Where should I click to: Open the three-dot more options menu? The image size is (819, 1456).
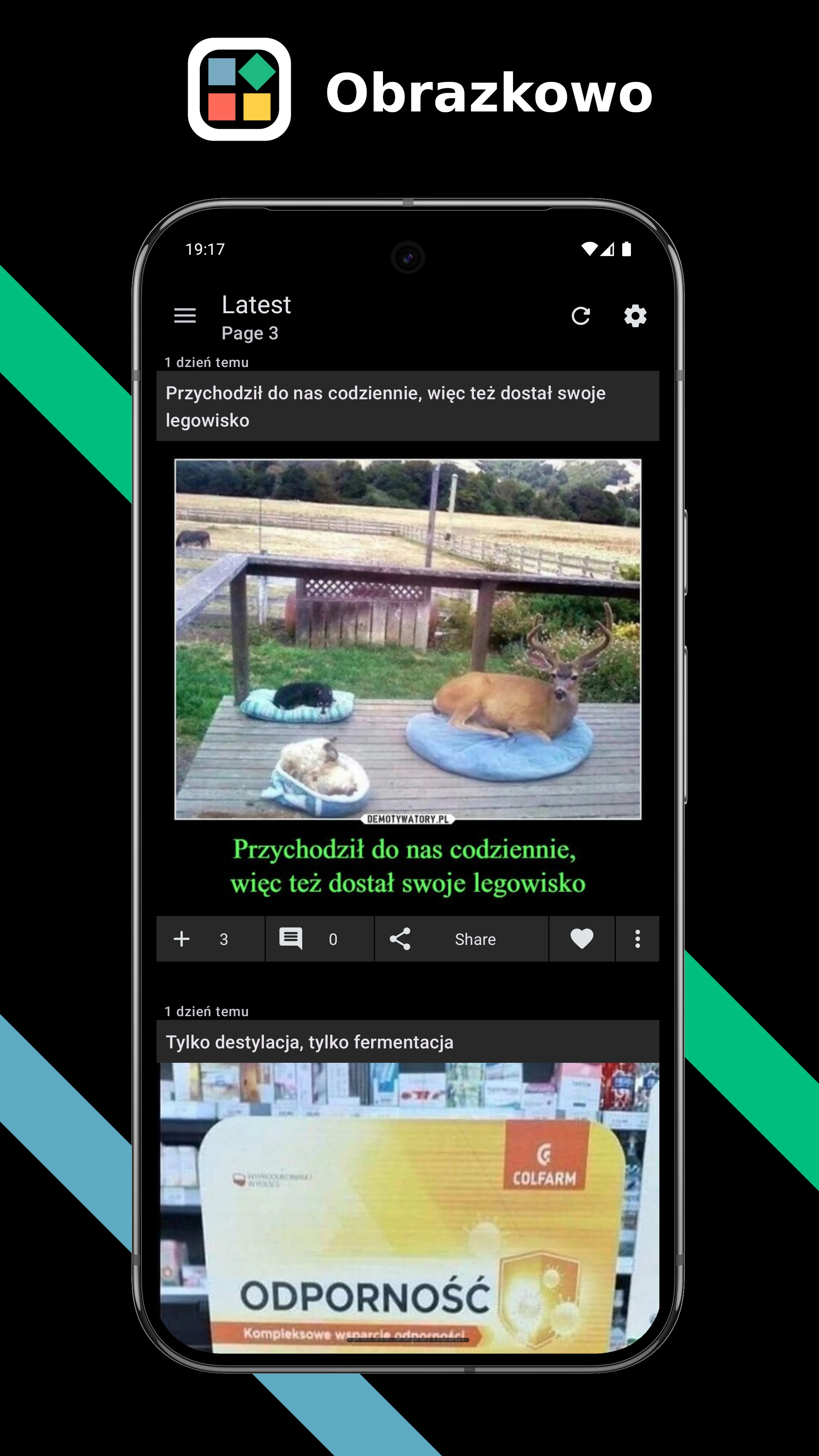click(x=637, y=939)
